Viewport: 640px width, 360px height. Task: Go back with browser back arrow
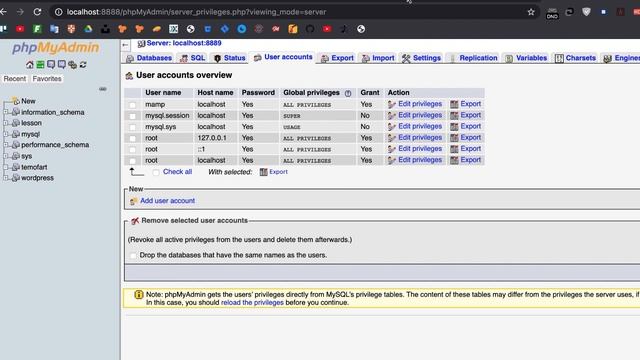coord(3,12)
